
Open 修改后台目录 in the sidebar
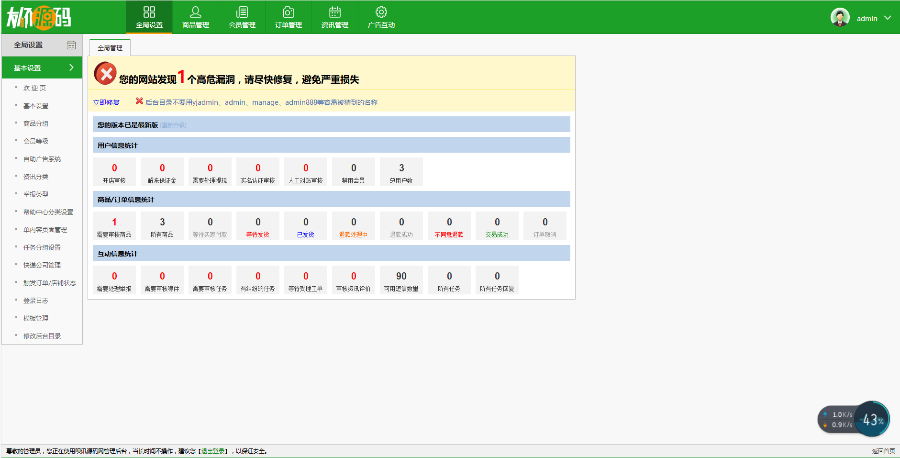pos(42,336)
